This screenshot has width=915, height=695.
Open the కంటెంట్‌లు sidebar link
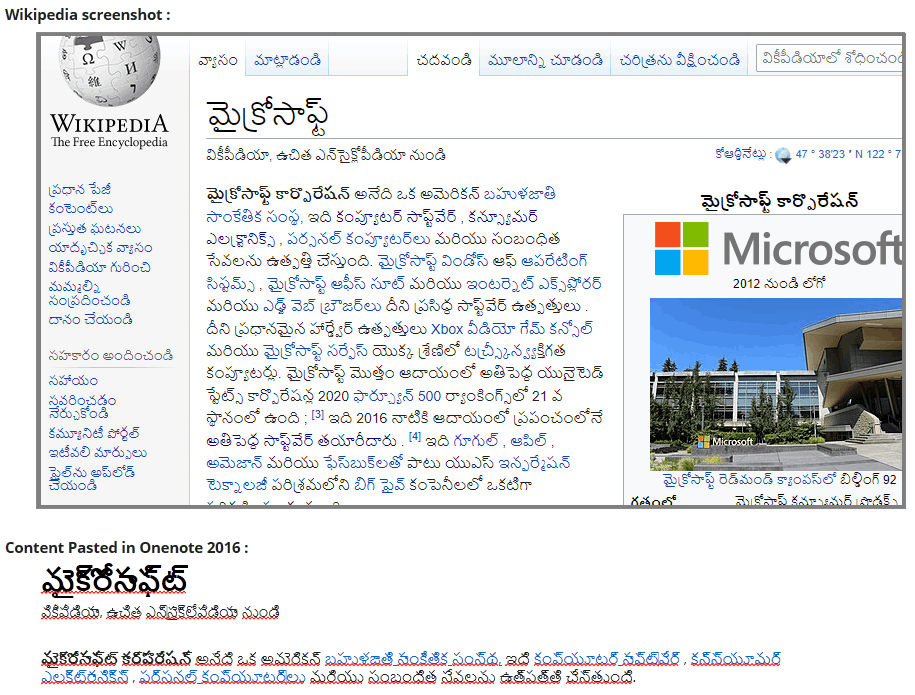click(x=81, y=209)
